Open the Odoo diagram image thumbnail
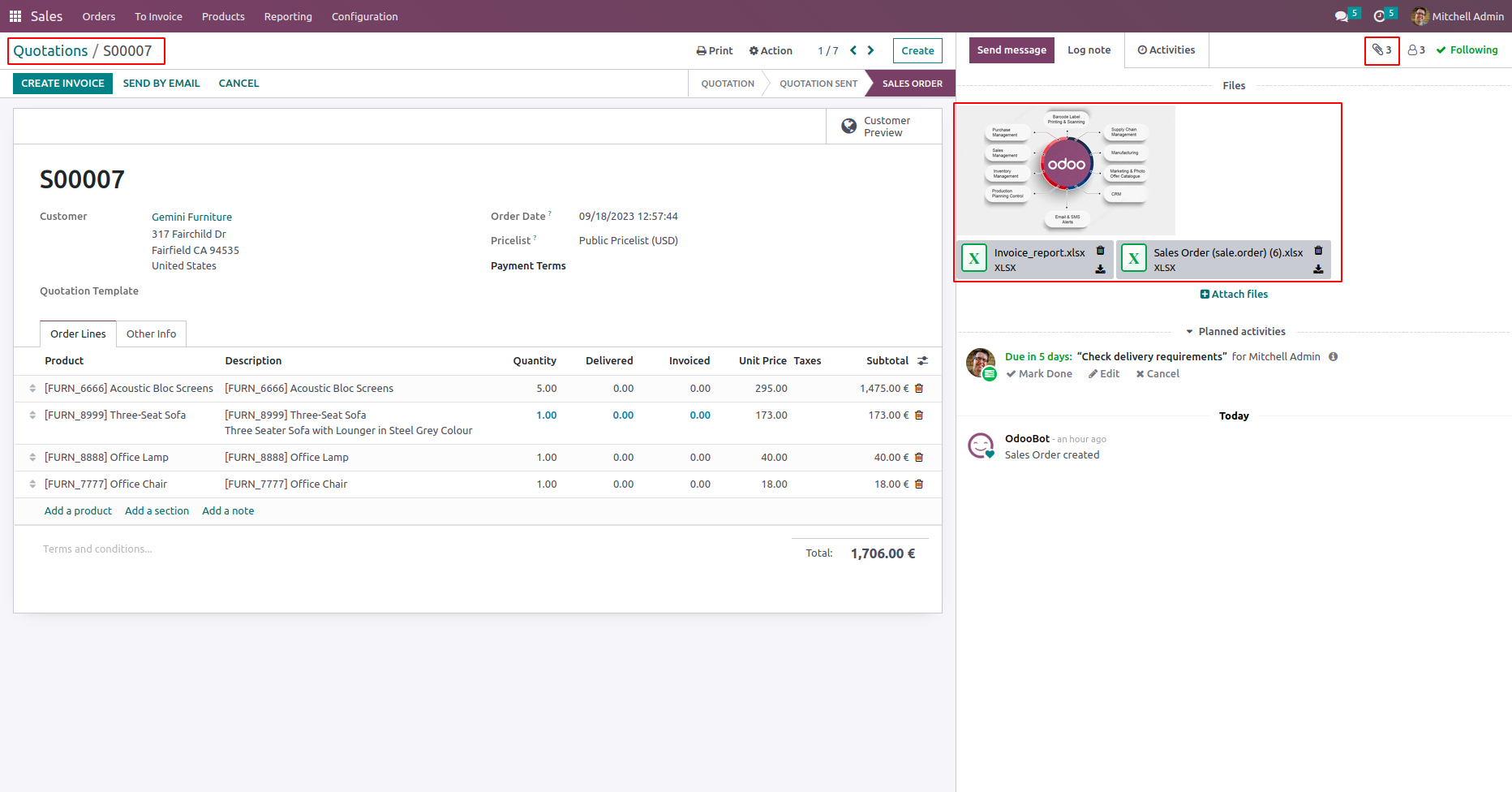 tap(1066, 170)
